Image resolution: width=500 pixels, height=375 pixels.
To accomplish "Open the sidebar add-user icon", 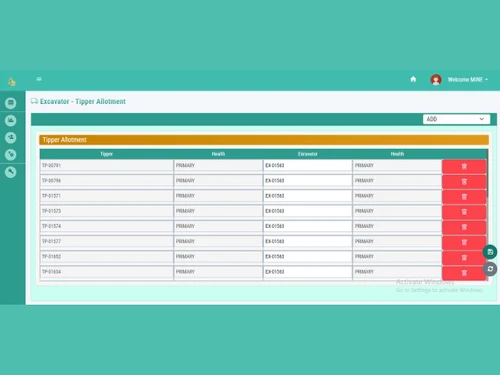I will coord(11,137).
